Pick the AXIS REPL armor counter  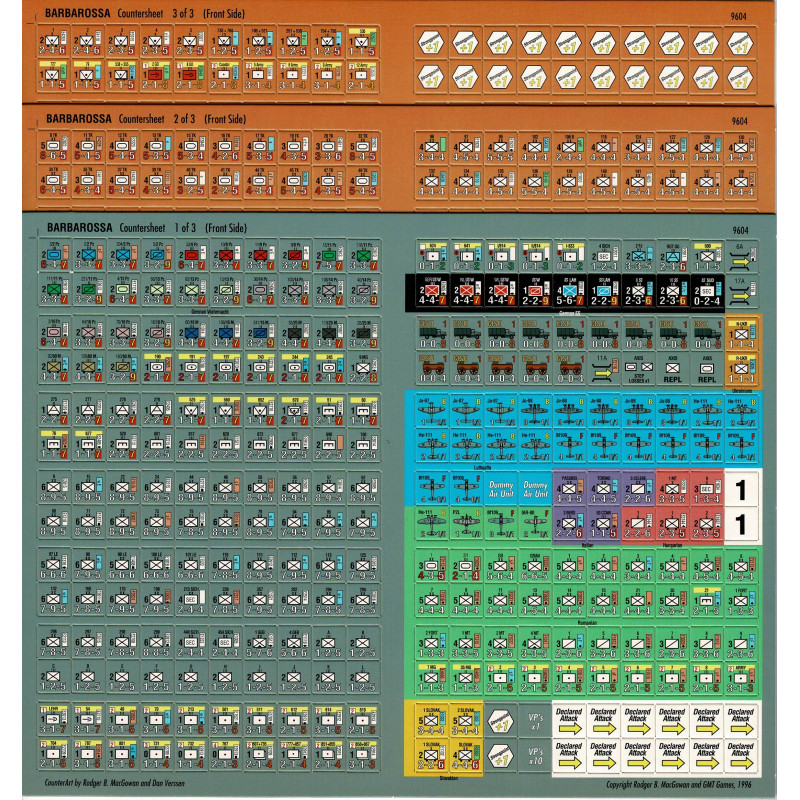coord(707,369)
